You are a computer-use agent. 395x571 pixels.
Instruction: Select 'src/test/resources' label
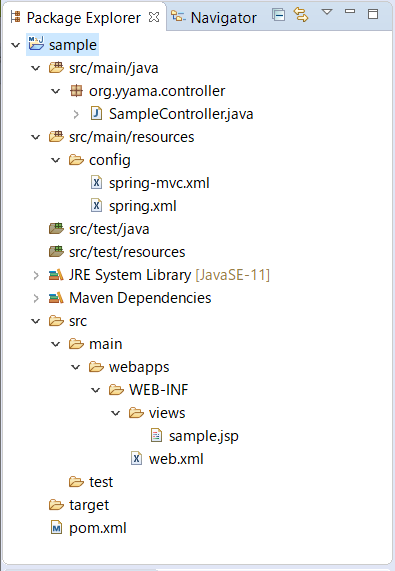[127, 252]
